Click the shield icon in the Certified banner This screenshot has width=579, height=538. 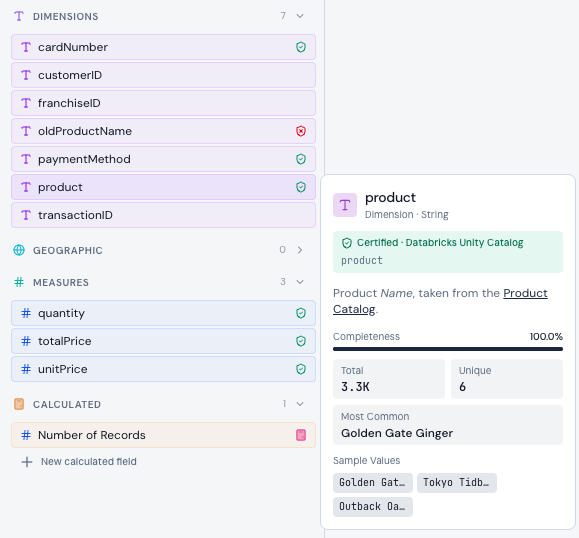point(347,243)
